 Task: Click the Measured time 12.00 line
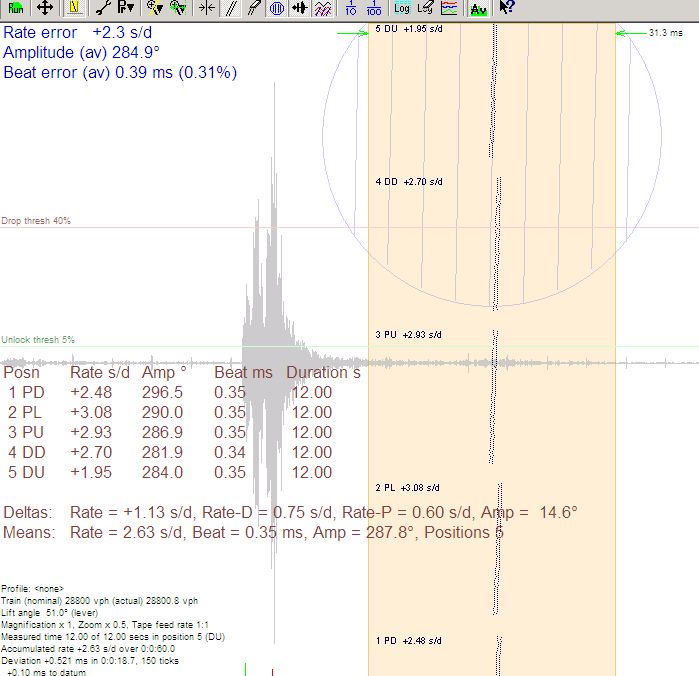click(x=113, y=637)
